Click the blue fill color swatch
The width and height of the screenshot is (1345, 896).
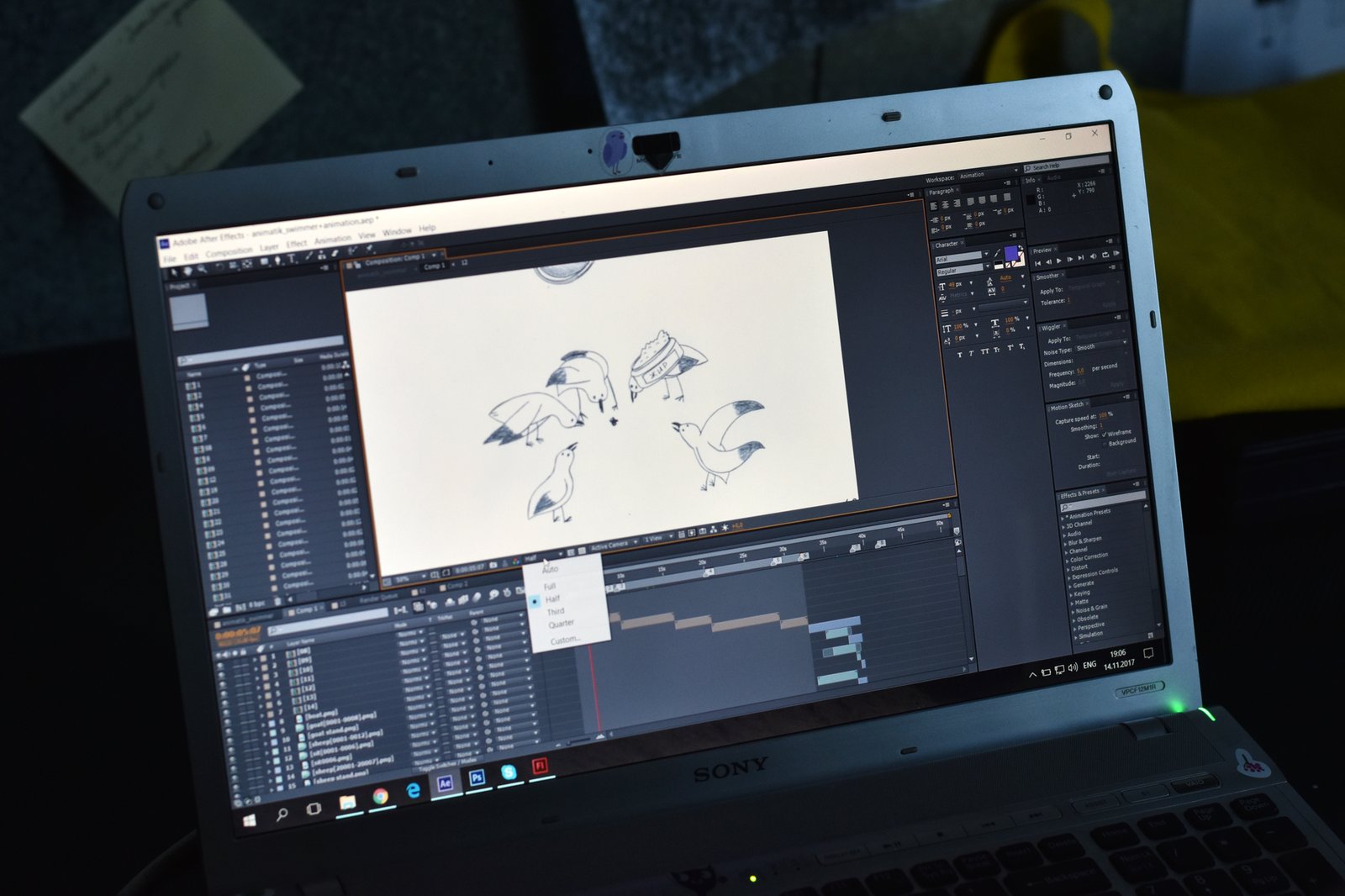point(1011,253)
